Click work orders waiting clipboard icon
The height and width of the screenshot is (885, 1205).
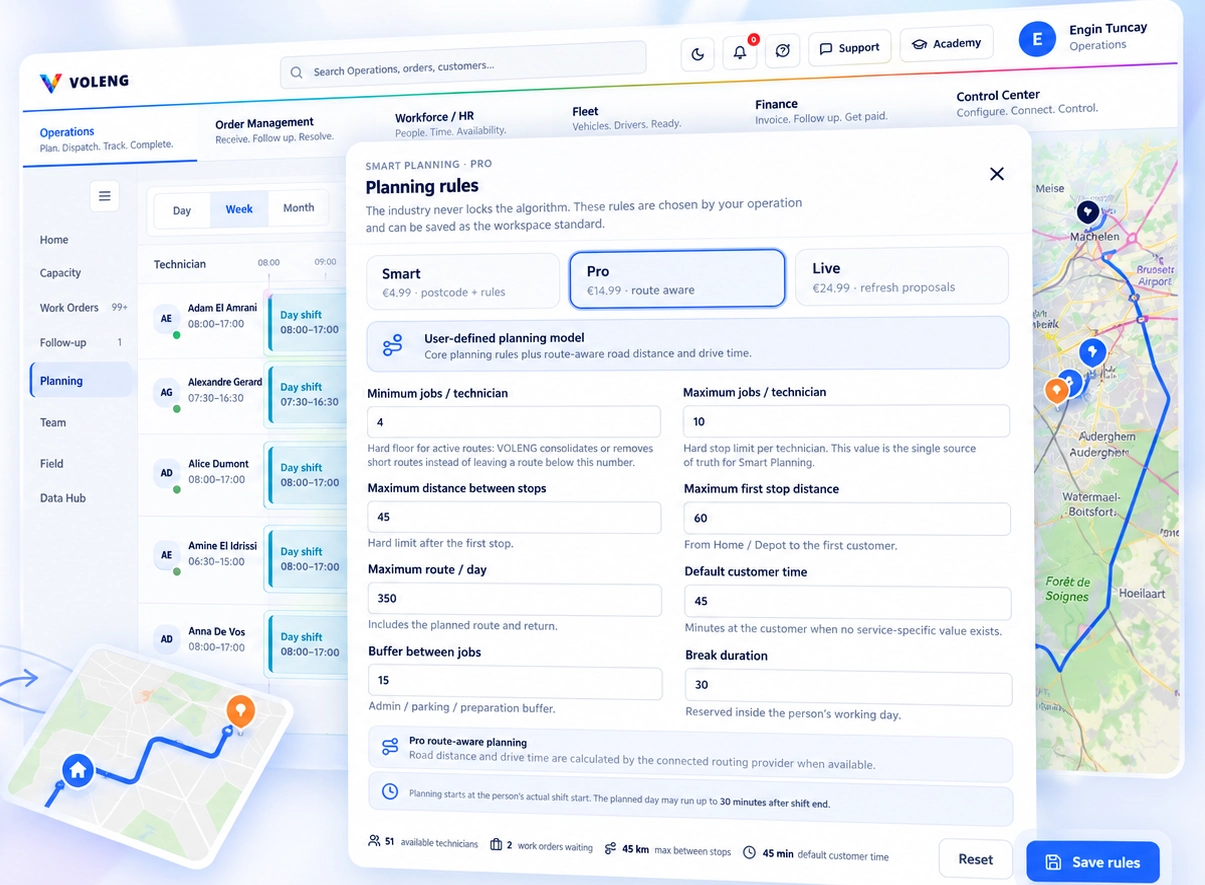(497, 845)
